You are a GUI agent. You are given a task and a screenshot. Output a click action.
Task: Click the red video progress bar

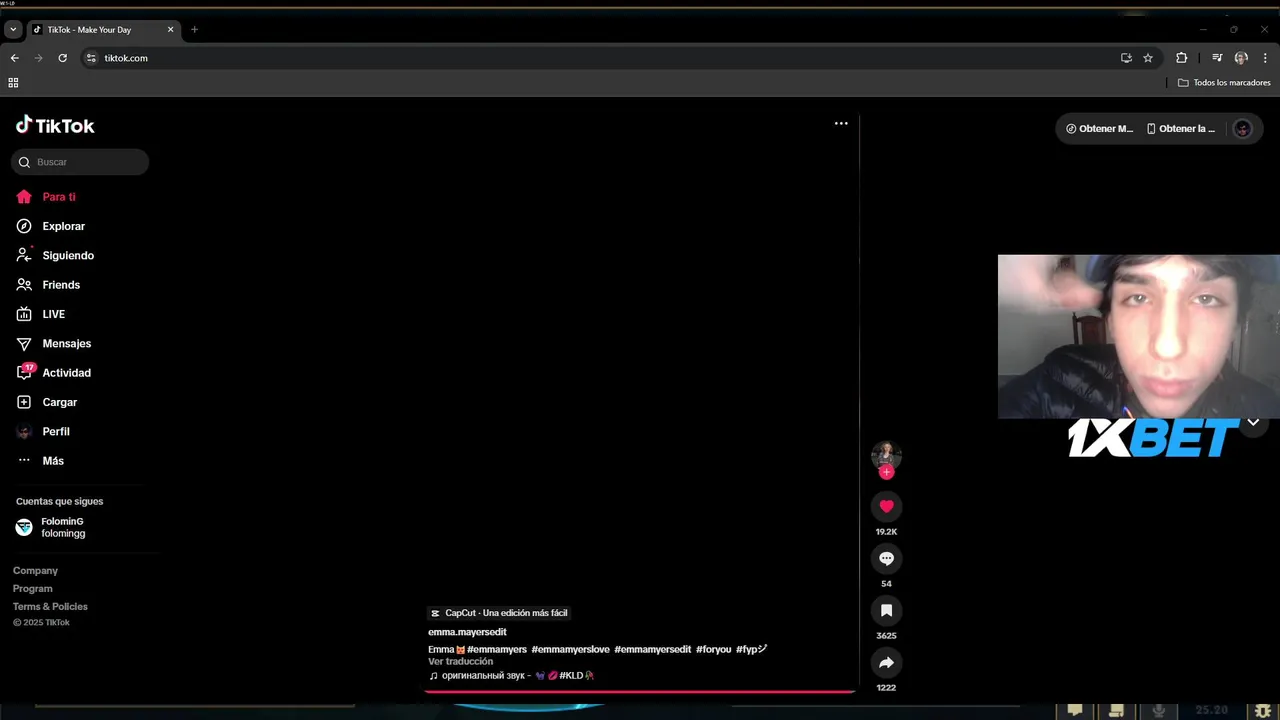[x=640, y=690]
